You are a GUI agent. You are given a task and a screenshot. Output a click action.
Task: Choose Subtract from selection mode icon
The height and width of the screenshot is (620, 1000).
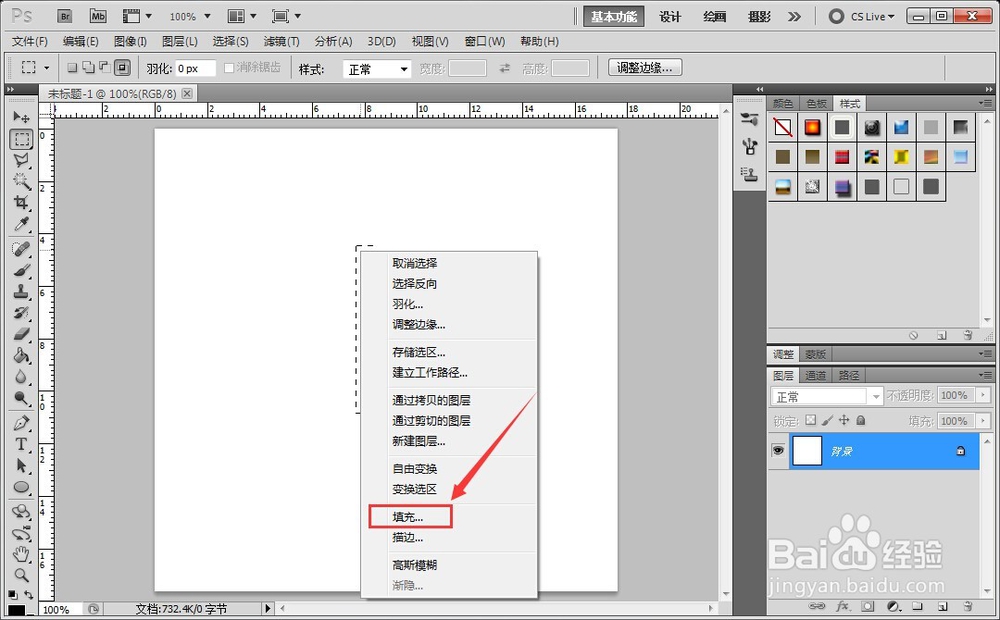pos(105,67)
